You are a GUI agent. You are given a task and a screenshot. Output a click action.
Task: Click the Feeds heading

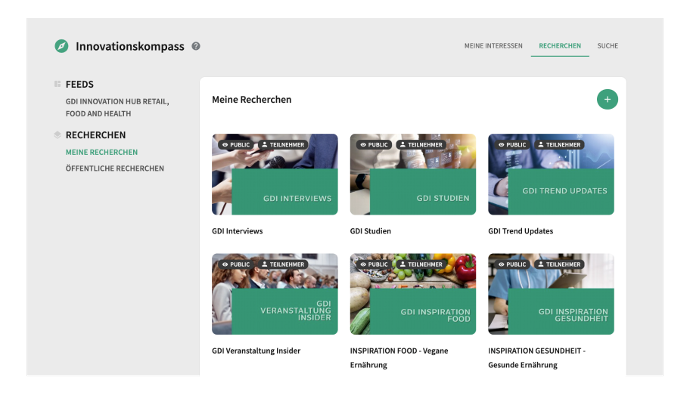(x=80, y=84)
